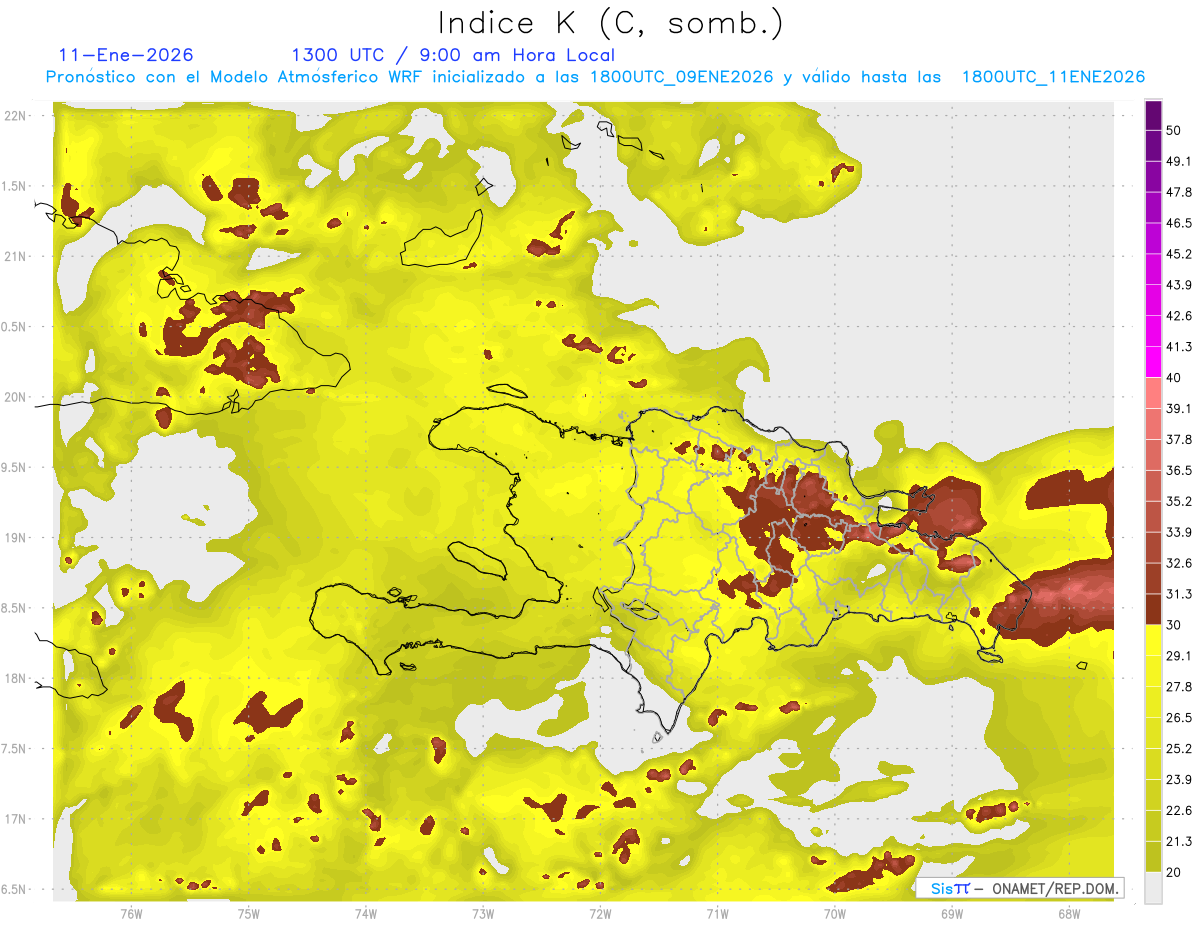
Task: Click the 19N latitude axis label
Action: click(x=16, y=538)
